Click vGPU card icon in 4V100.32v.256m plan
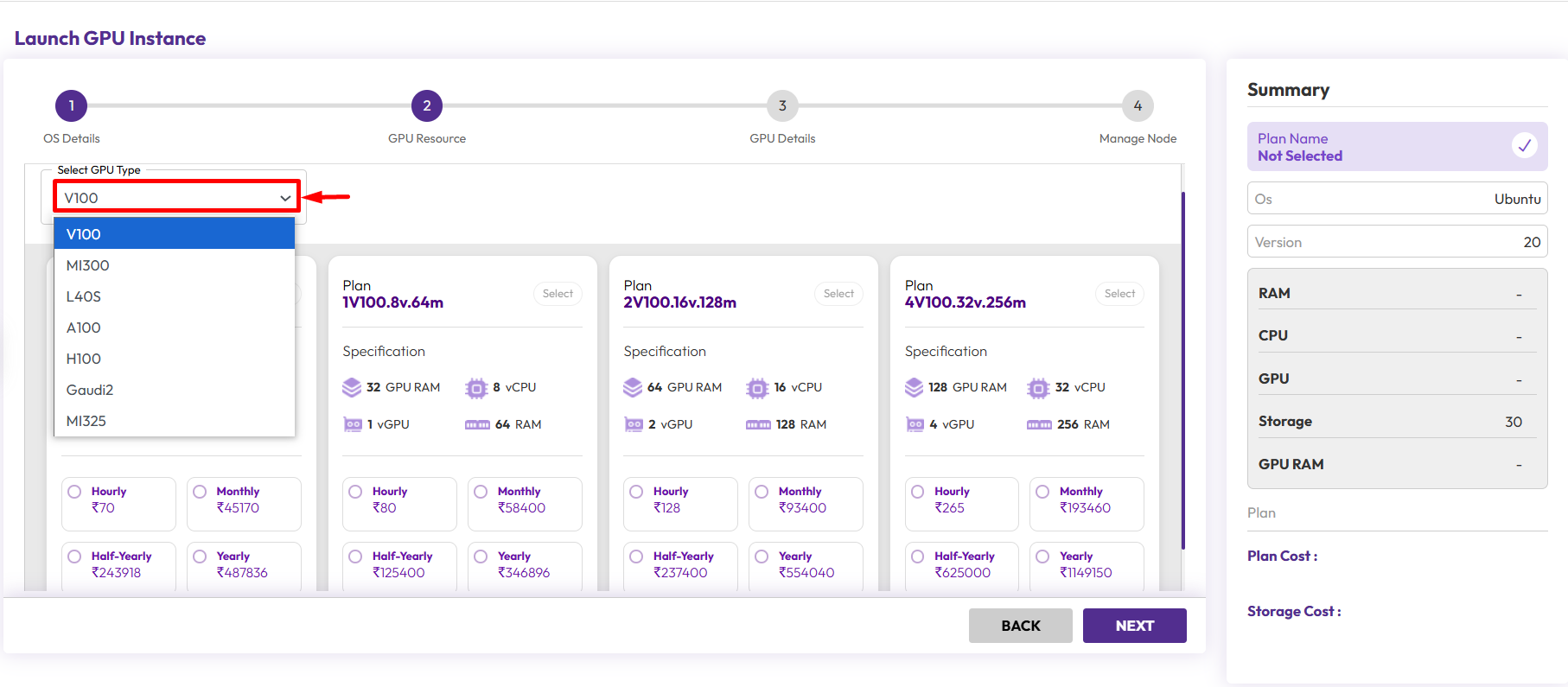 tap(915, 424)
